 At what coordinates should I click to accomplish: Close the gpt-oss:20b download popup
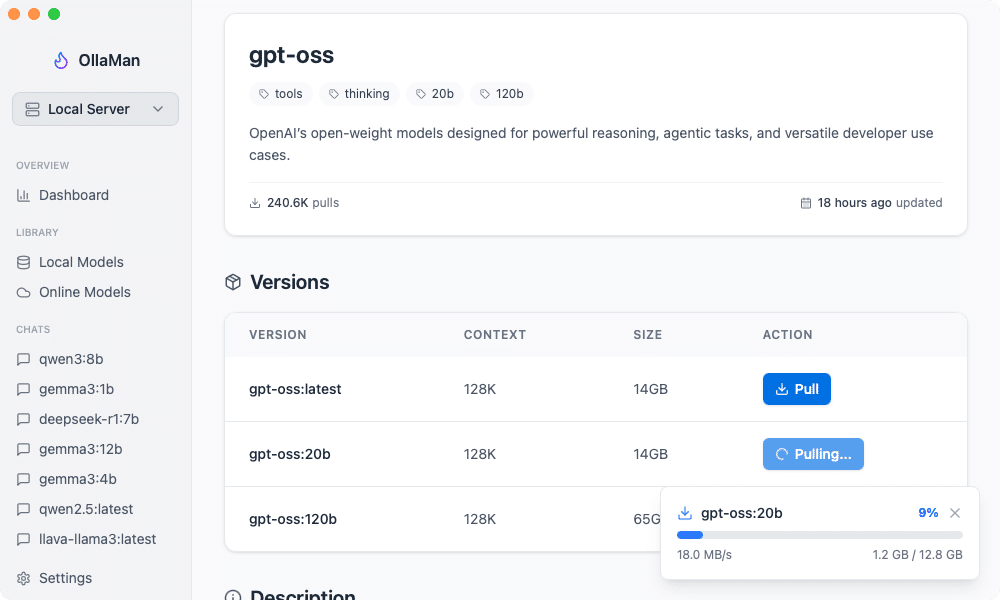pyautogui.click(x=955, y=513)
